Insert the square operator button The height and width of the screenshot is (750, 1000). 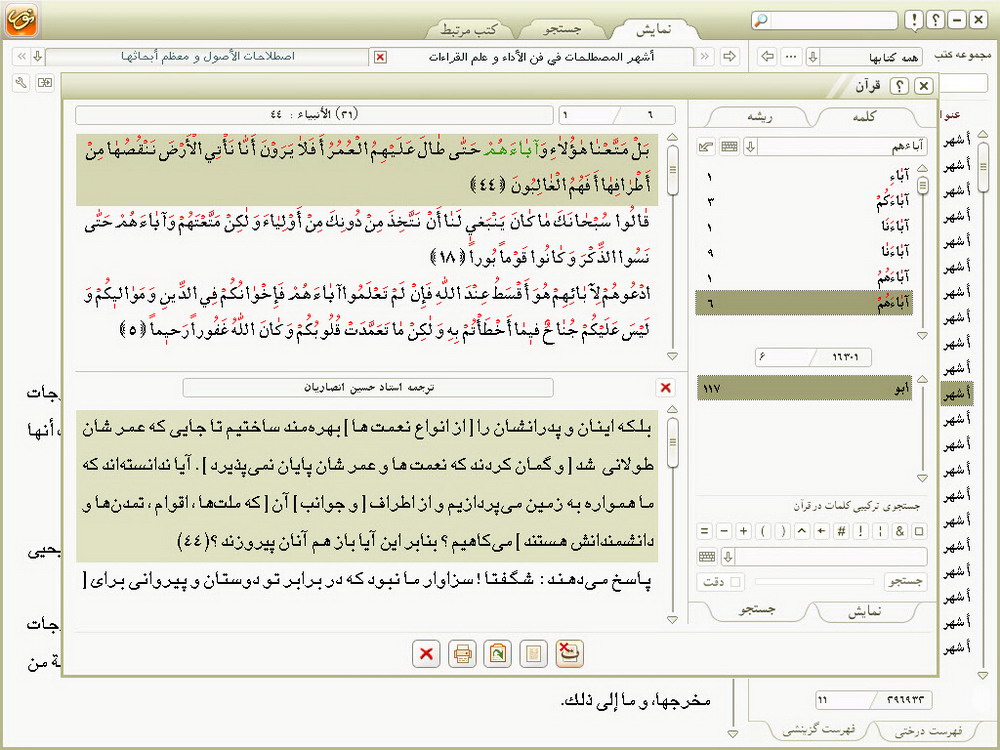pos(919,531)
